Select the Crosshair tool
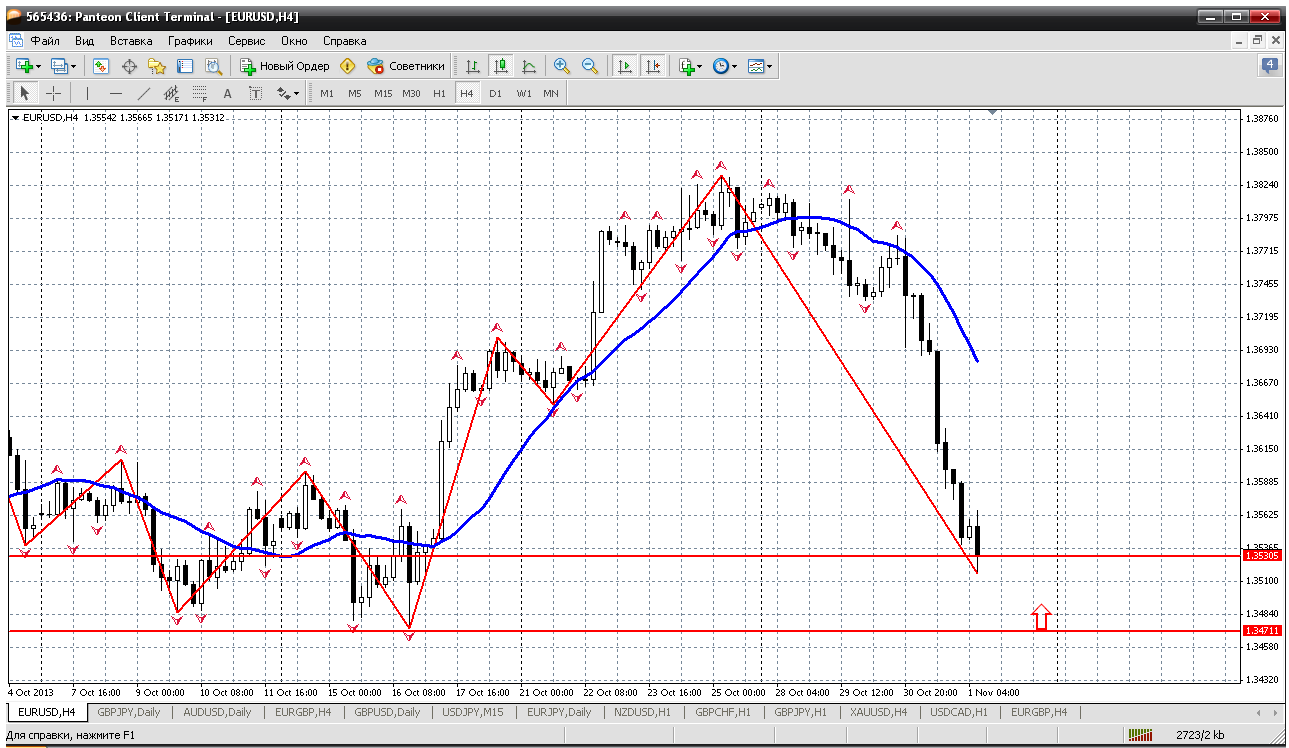The image size is (1289, 748). point(53,93)
